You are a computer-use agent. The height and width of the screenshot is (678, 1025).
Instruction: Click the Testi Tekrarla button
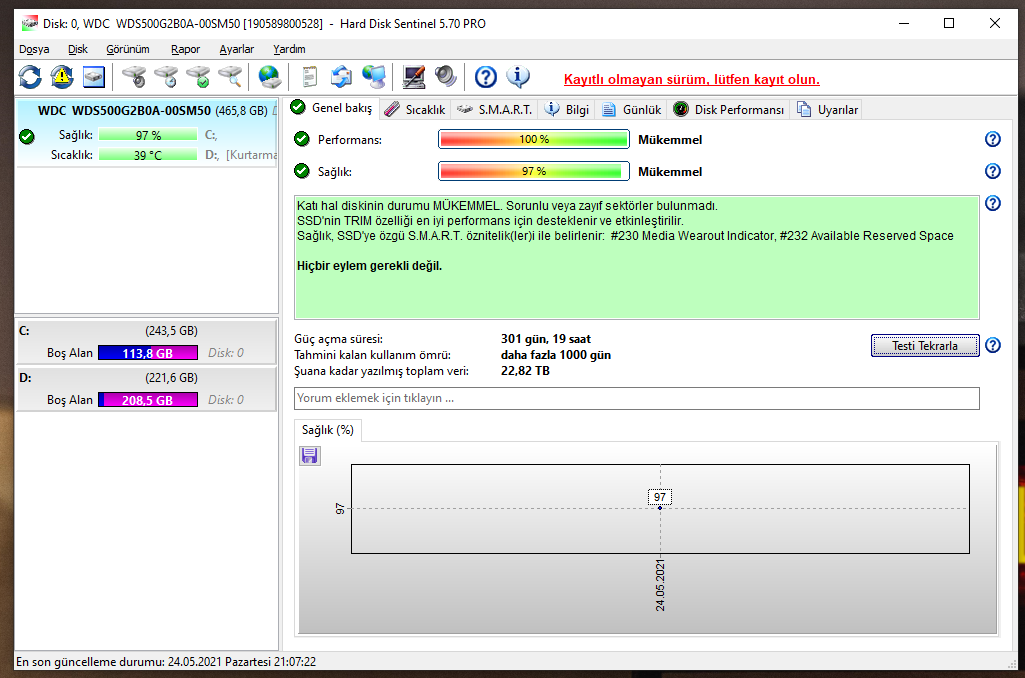point(925,345)
